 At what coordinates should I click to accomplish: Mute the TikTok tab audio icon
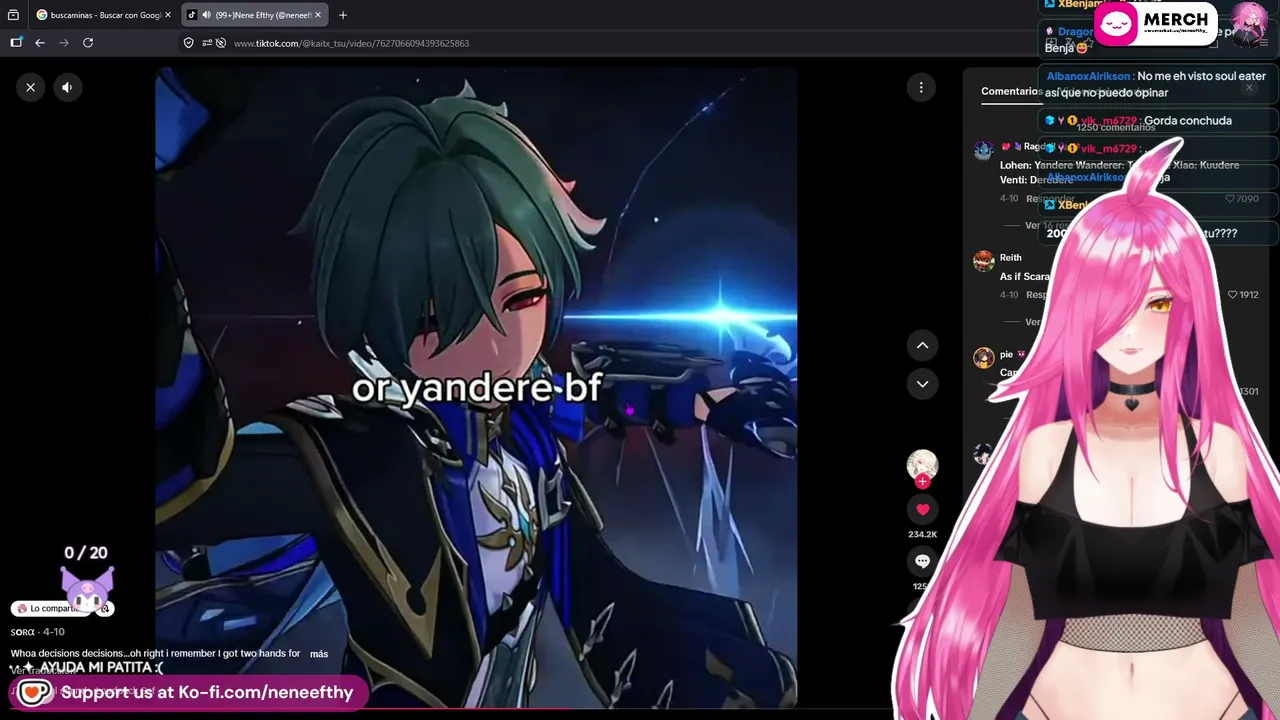point(205,15)
